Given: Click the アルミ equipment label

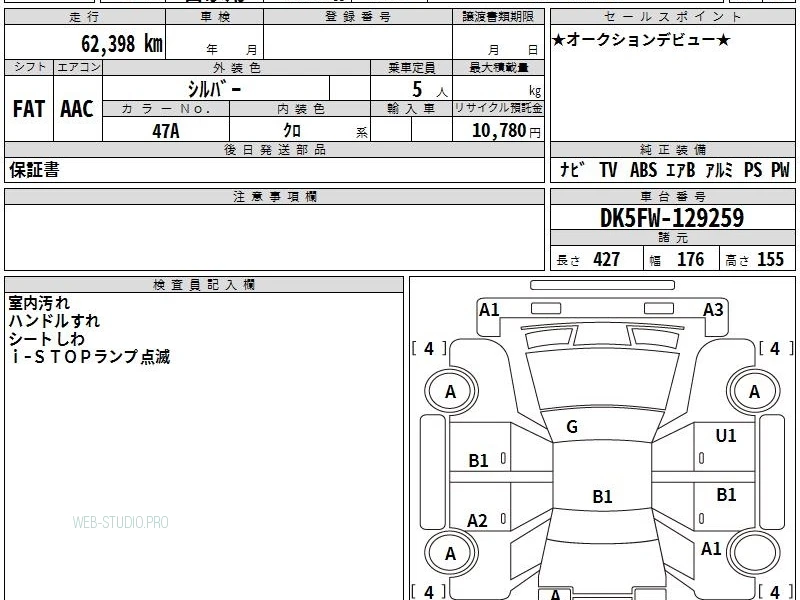Looking at the screenshot, I should [719, 169].
